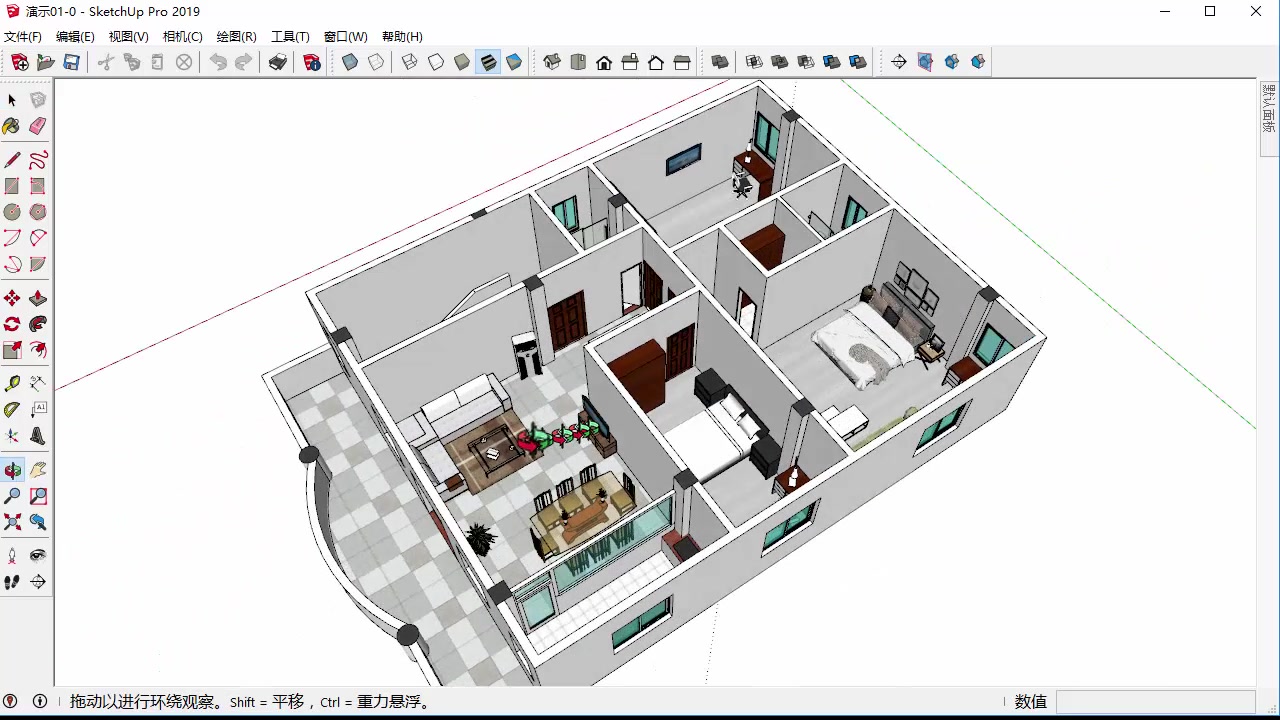Click the Zoom Extents tool
The image size is (1280, 720).
12,522
